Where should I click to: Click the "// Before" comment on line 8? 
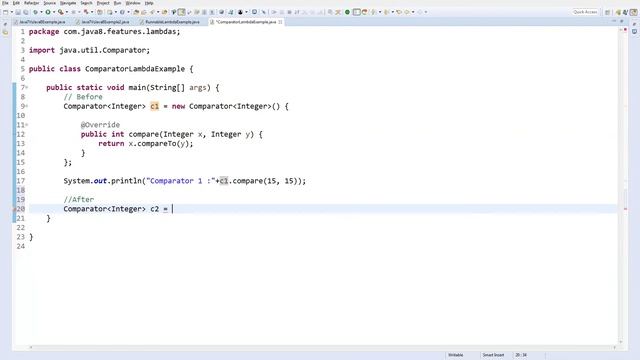pyautogui.click(x=83, y=97)
